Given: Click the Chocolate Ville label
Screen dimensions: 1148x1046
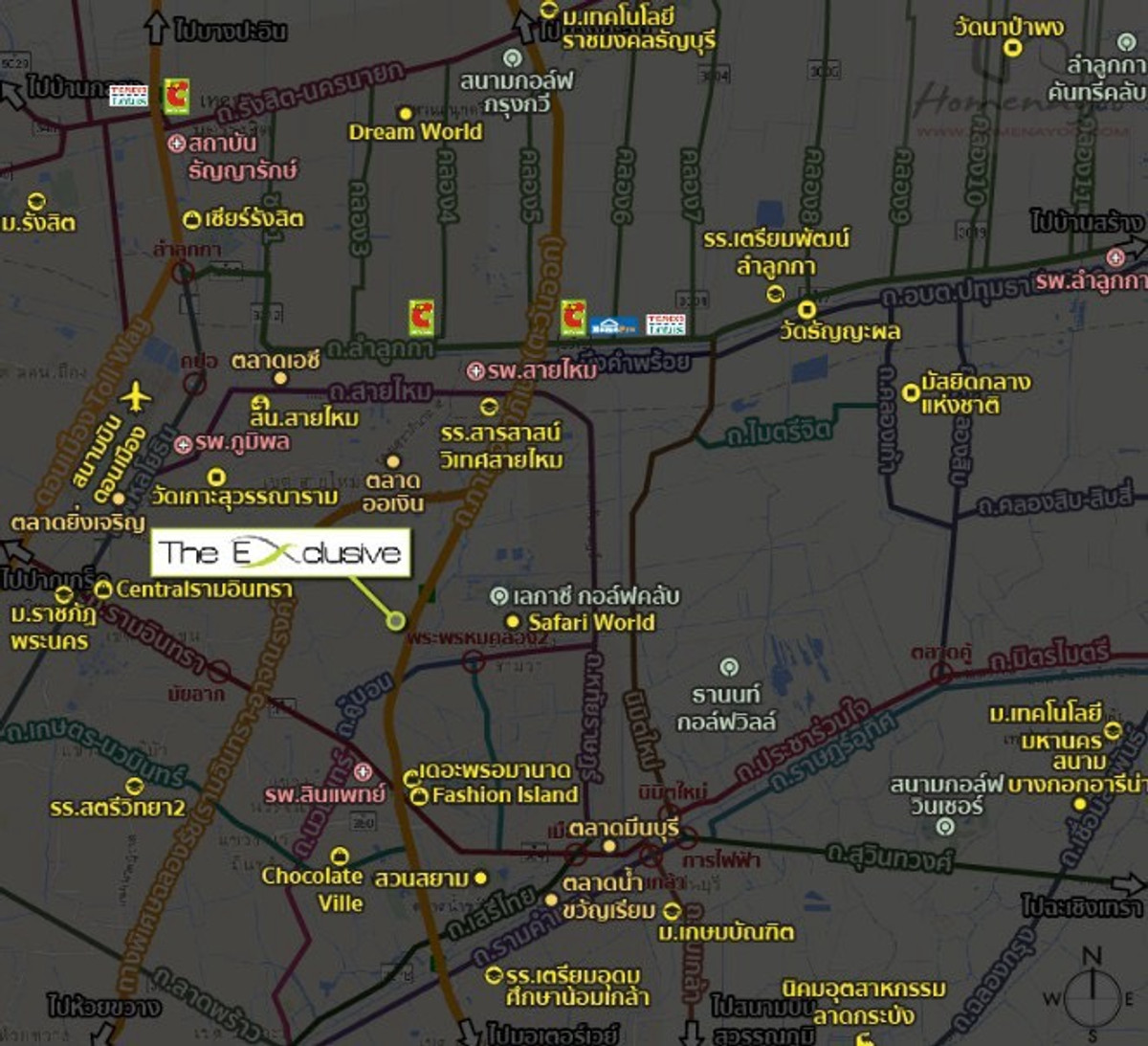Looking at the screenshot, I should pos(313,889).
